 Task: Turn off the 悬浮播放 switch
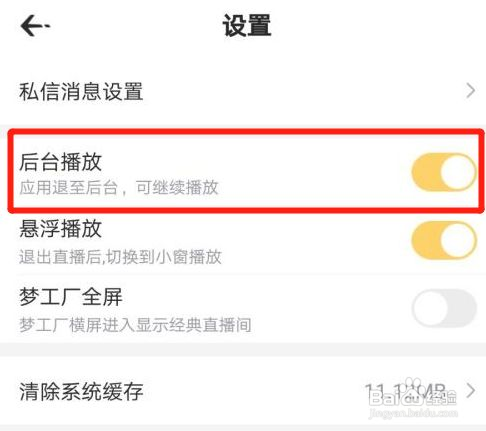pyautogui.click(x=444, y=240)
